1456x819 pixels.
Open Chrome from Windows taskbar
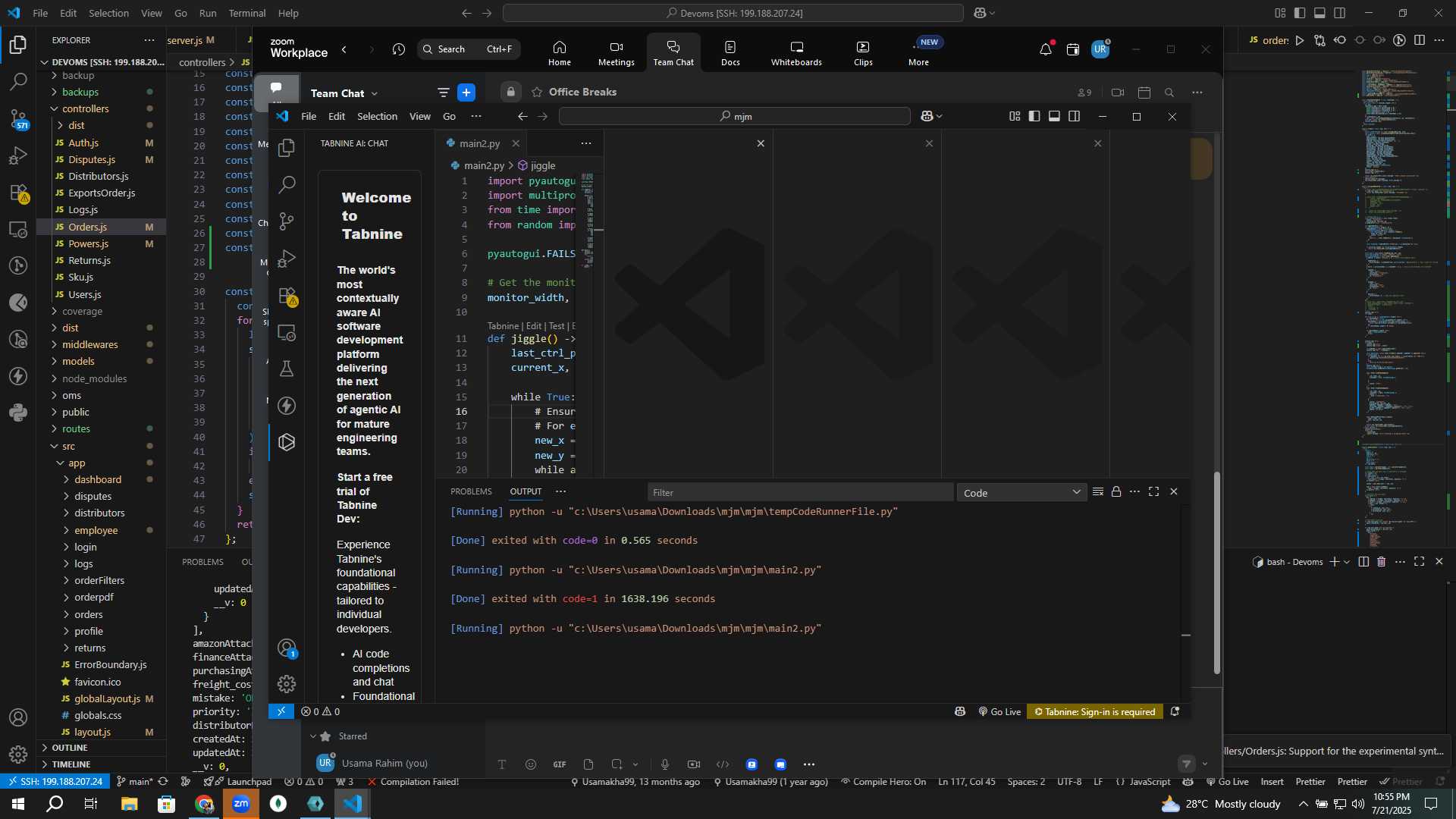[204, 804]
